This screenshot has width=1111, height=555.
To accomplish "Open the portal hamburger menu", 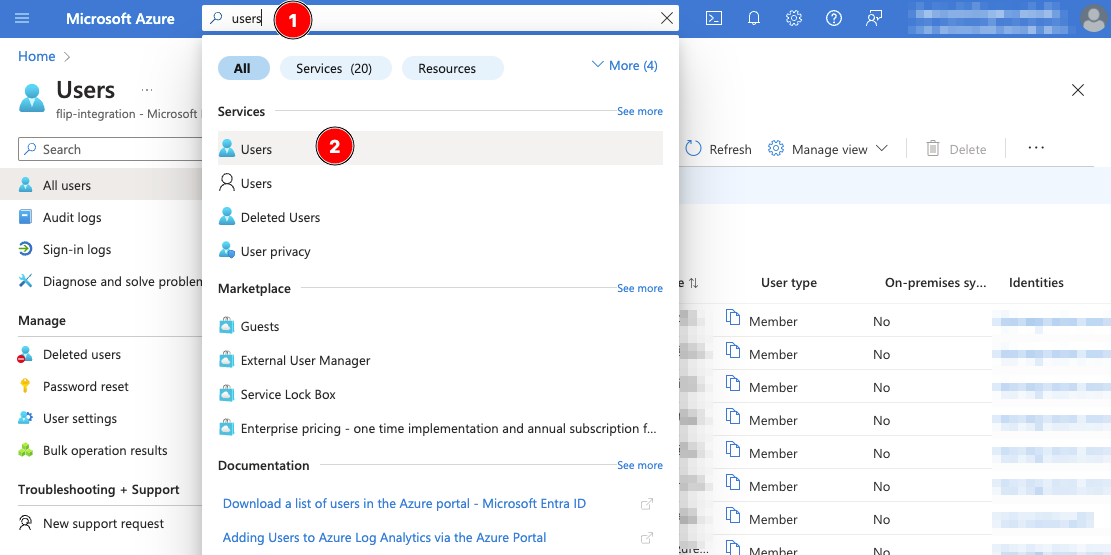I will pyautogui.click(x=22, y=18).
